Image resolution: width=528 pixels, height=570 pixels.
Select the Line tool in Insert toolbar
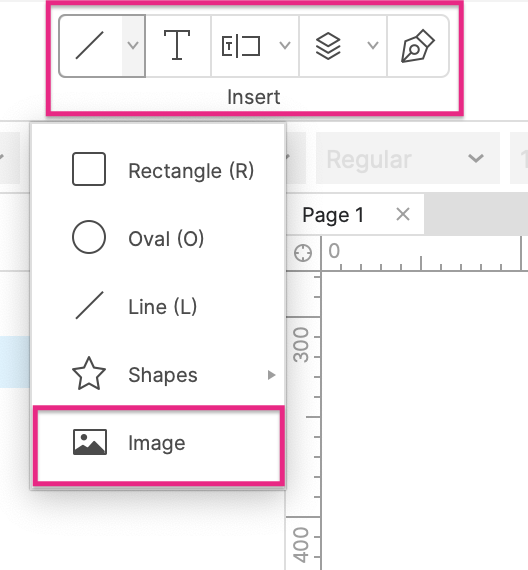tap(90, 45)
